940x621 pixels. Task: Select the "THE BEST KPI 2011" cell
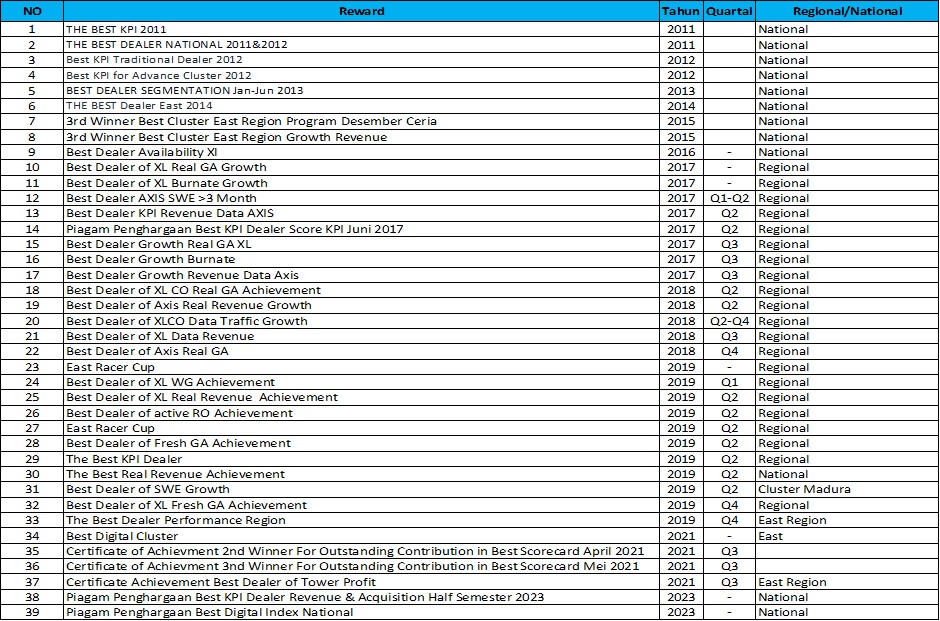click(117, 29)
